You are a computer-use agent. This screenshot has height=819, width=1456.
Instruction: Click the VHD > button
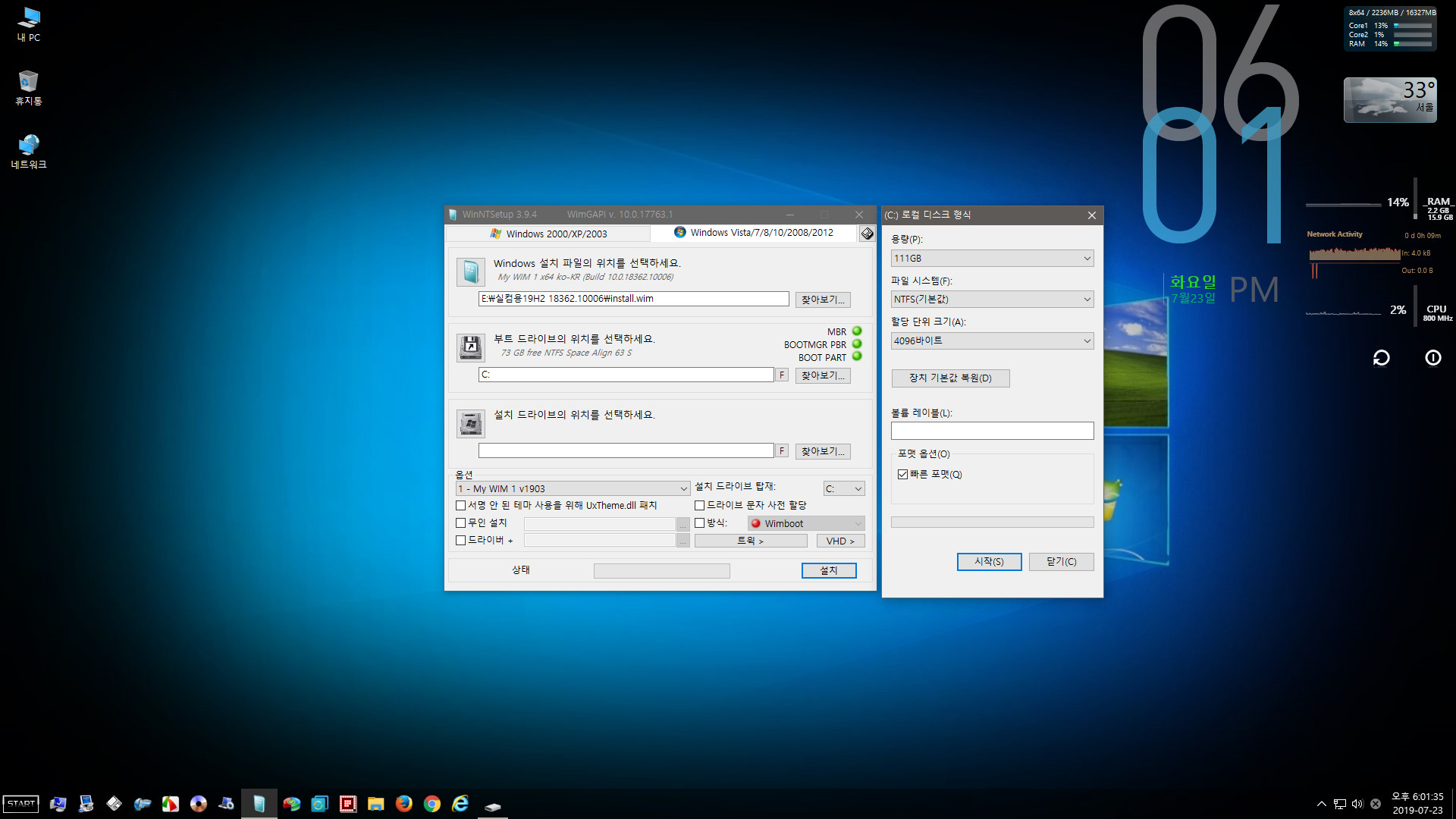tap(840, 541)
